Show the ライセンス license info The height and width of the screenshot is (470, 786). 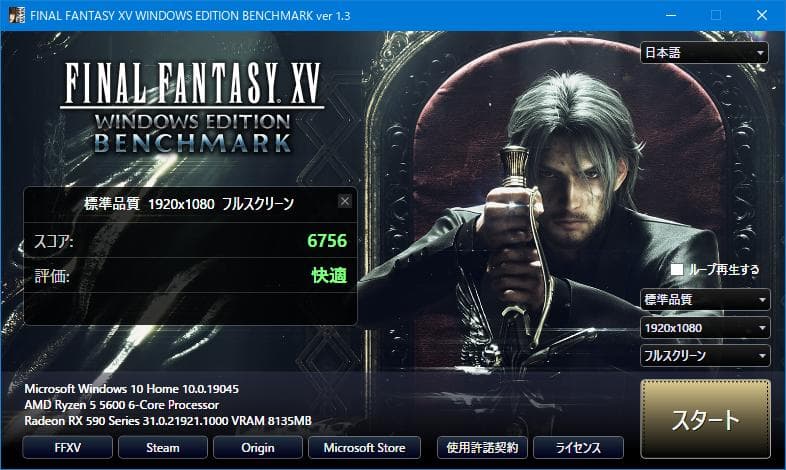578,447
